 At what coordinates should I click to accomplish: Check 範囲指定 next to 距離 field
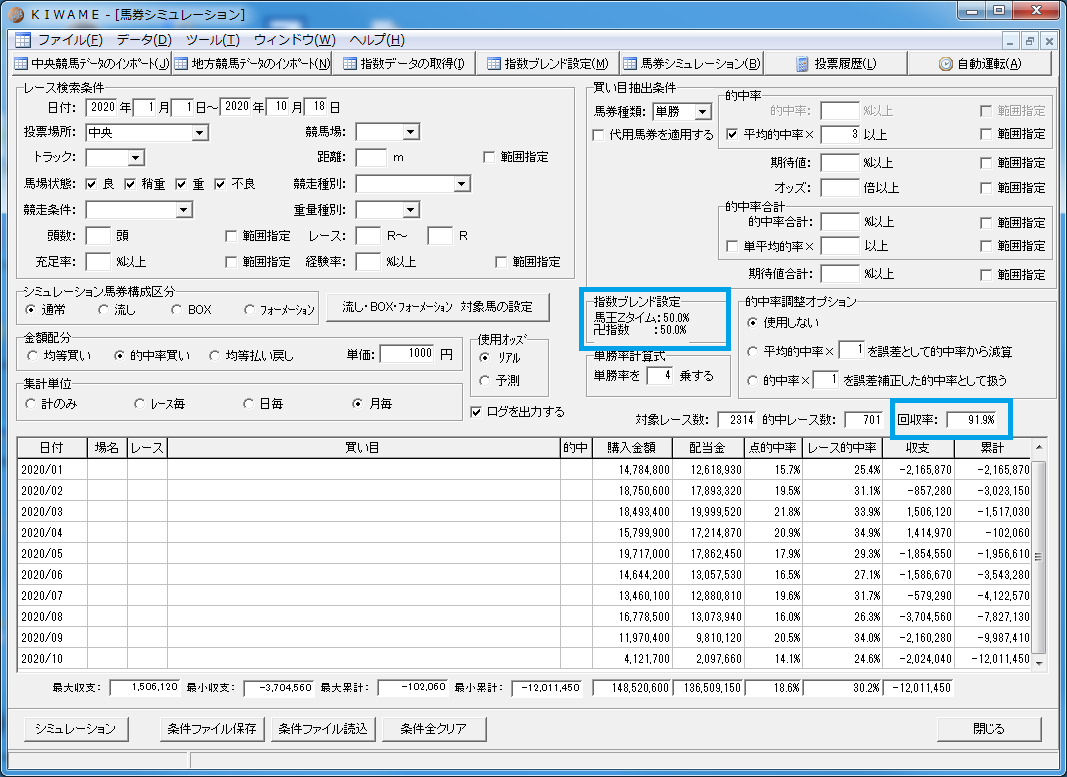click(489, 157)
